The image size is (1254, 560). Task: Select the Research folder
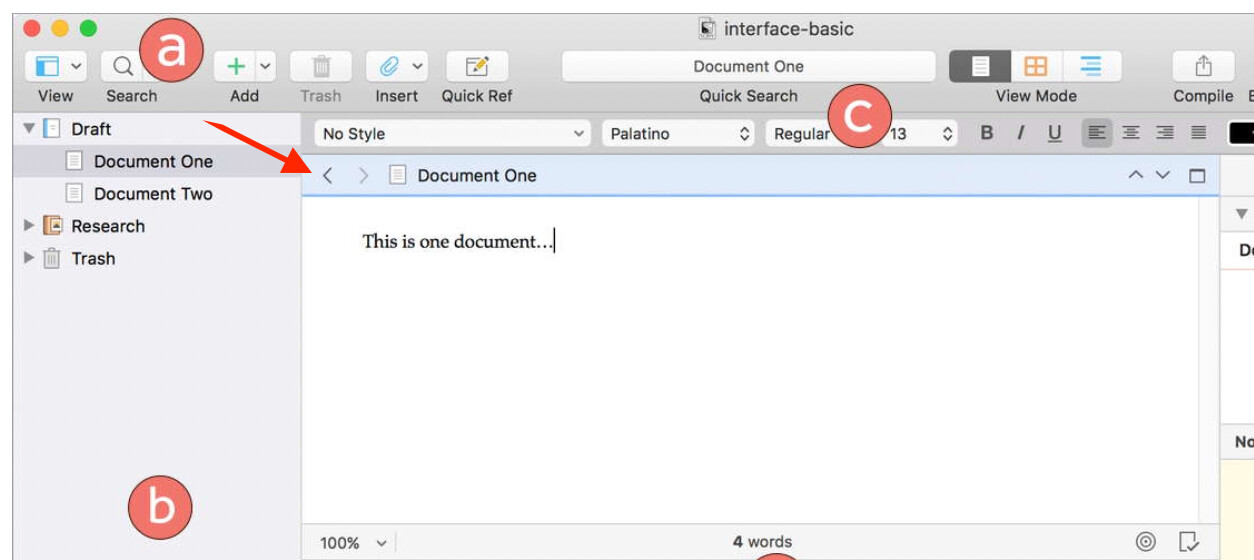[108, 226]
